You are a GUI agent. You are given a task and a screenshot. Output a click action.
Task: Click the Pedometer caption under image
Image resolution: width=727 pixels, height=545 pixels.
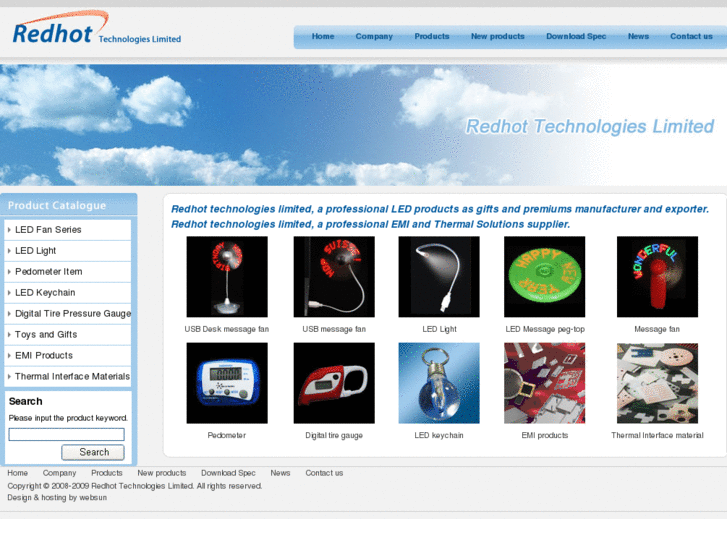pos(227,435)
